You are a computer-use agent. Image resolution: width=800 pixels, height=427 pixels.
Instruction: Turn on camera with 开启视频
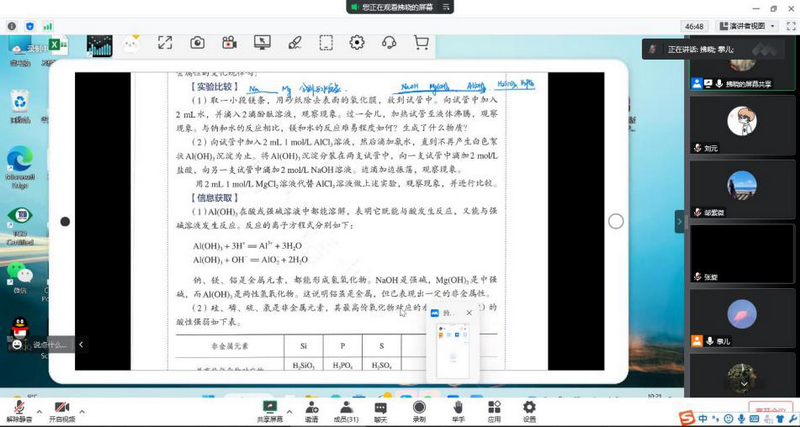click(61, 409)
